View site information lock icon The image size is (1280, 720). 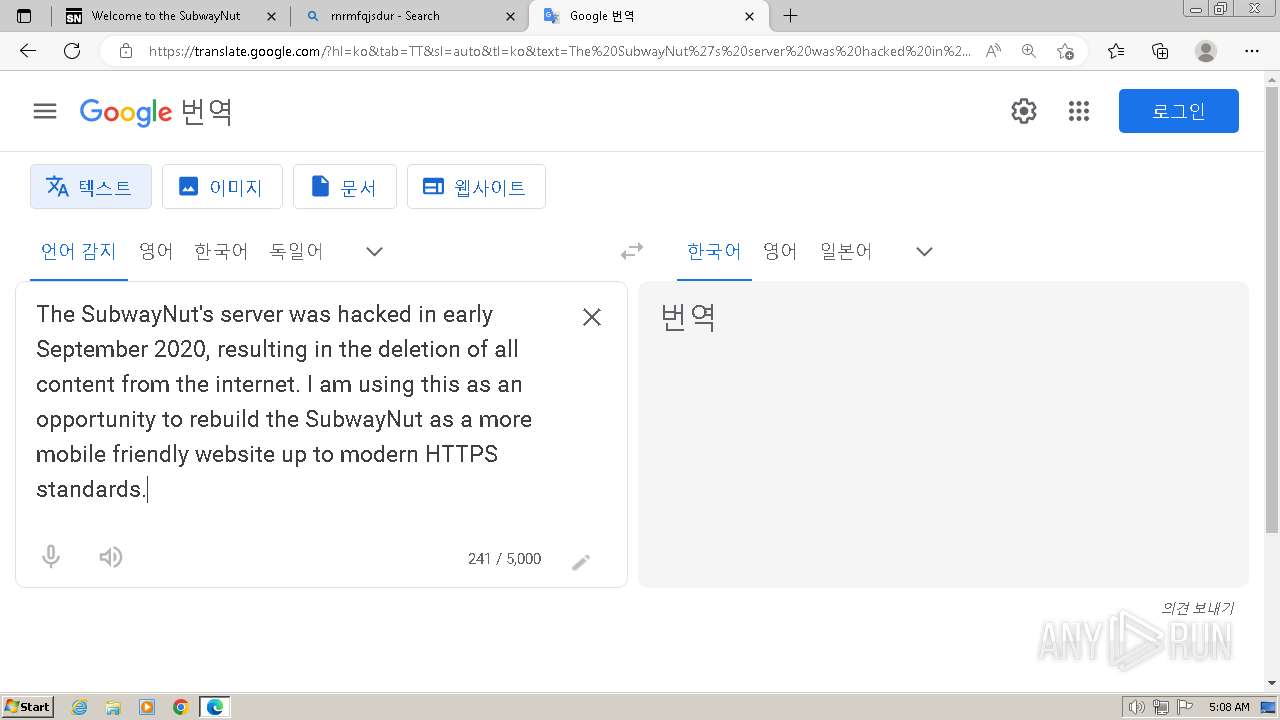126,51
